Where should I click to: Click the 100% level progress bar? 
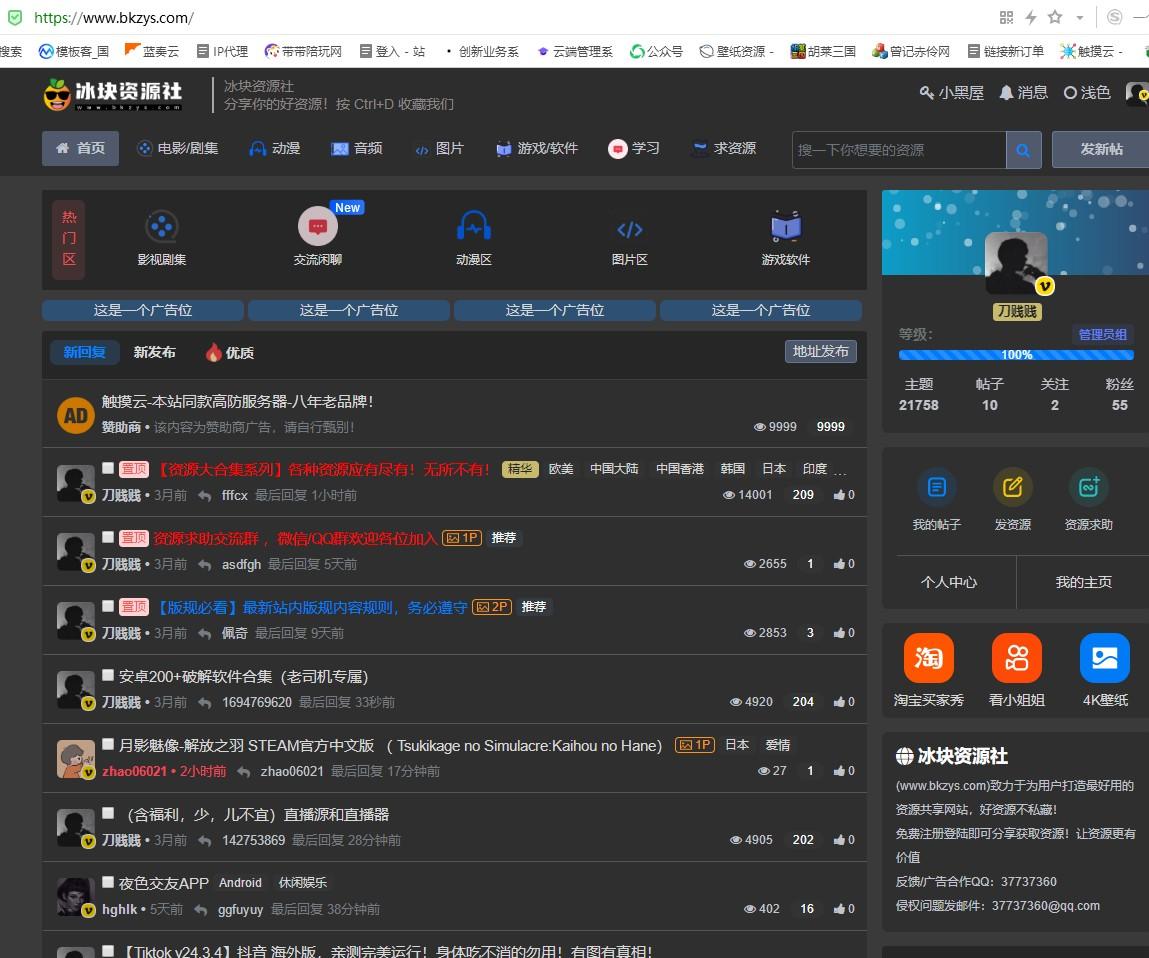click(1016, 355)
